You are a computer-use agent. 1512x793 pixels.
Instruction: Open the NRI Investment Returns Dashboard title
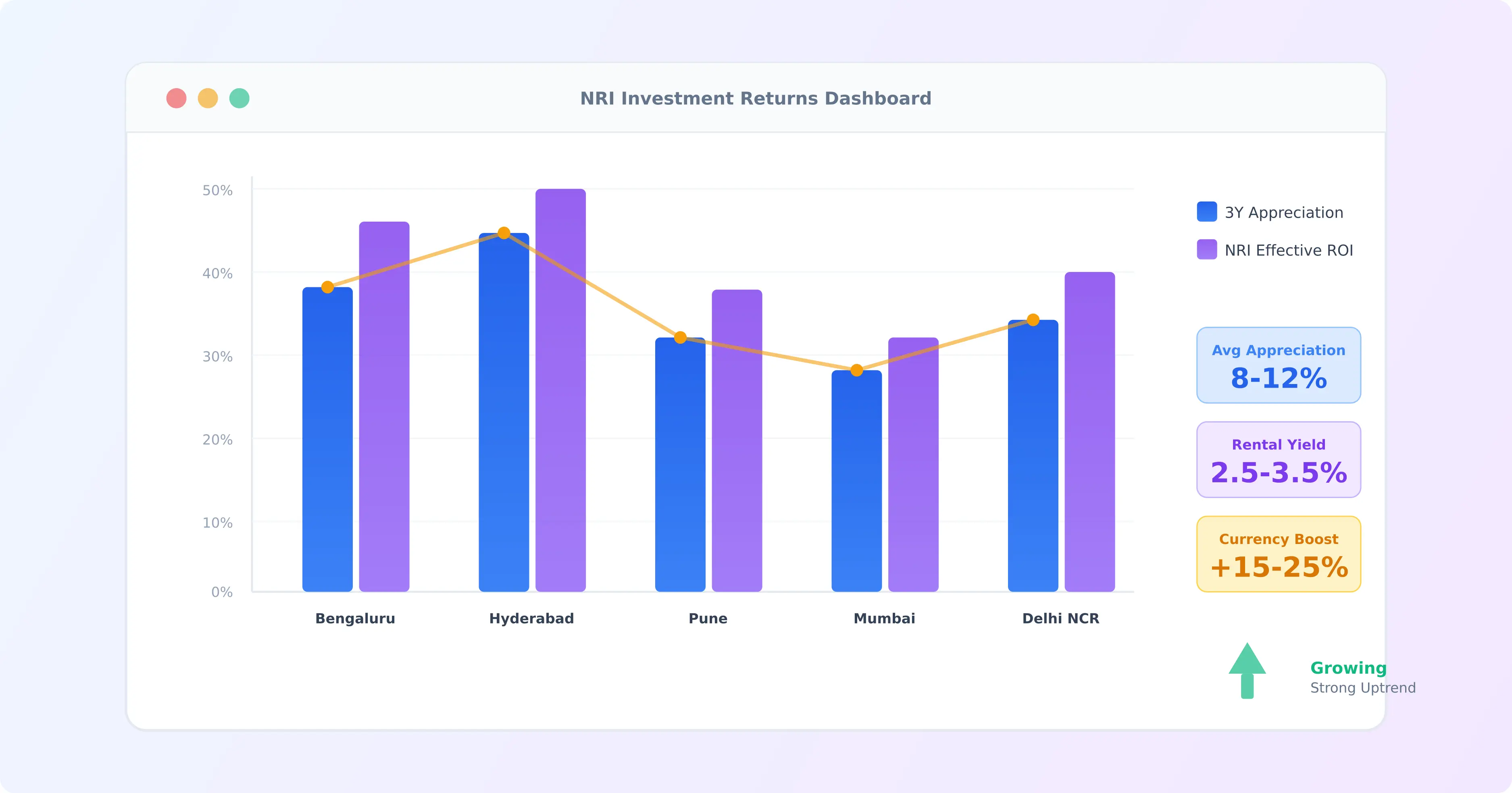pyautogui.click(x=756, y=98)
